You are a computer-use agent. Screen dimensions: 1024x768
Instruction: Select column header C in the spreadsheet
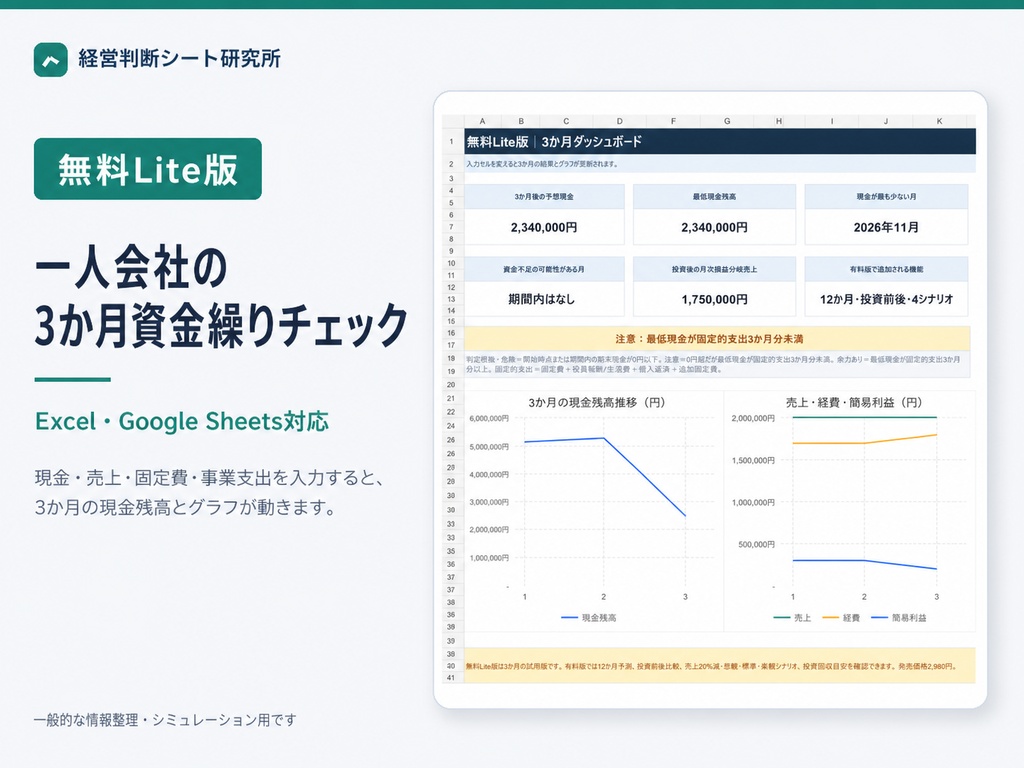point(566,121)
